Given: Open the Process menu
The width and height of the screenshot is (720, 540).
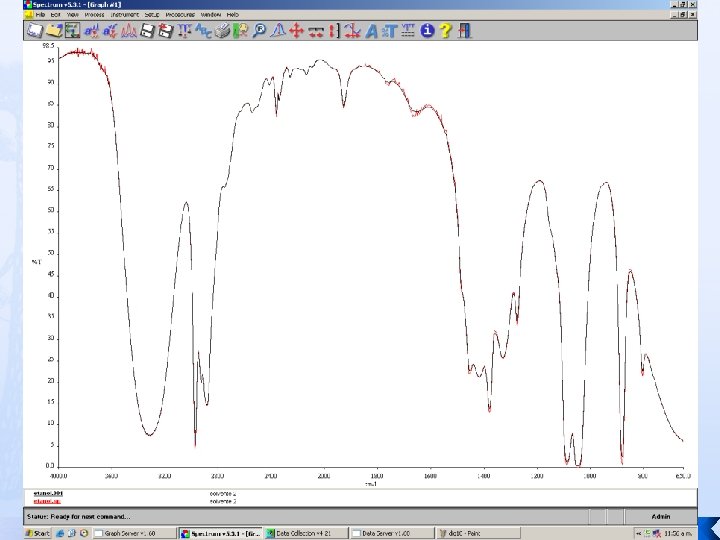Looking at the screenshot, I should (94, 15).
